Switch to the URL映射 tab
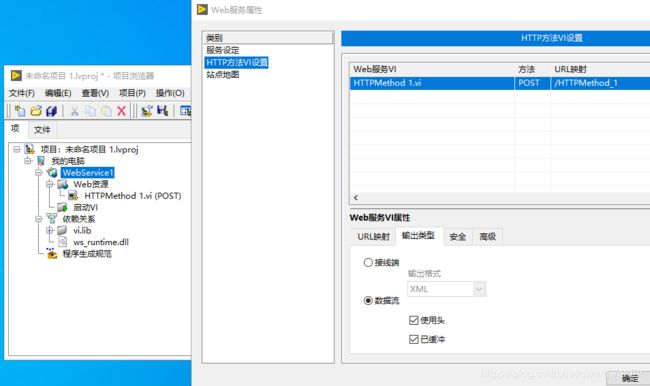Image resolution: width=650 pixels, height=386 pixels. point(373,237)
